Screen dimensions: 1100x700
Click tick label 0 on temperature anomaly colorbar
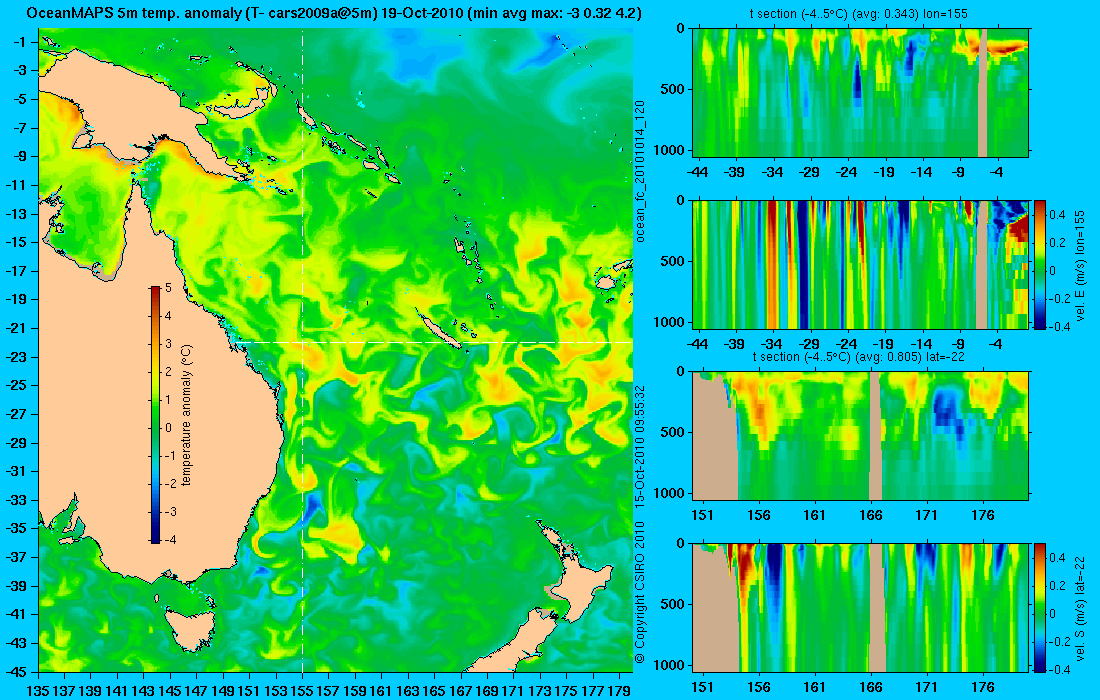pos(168,428)
